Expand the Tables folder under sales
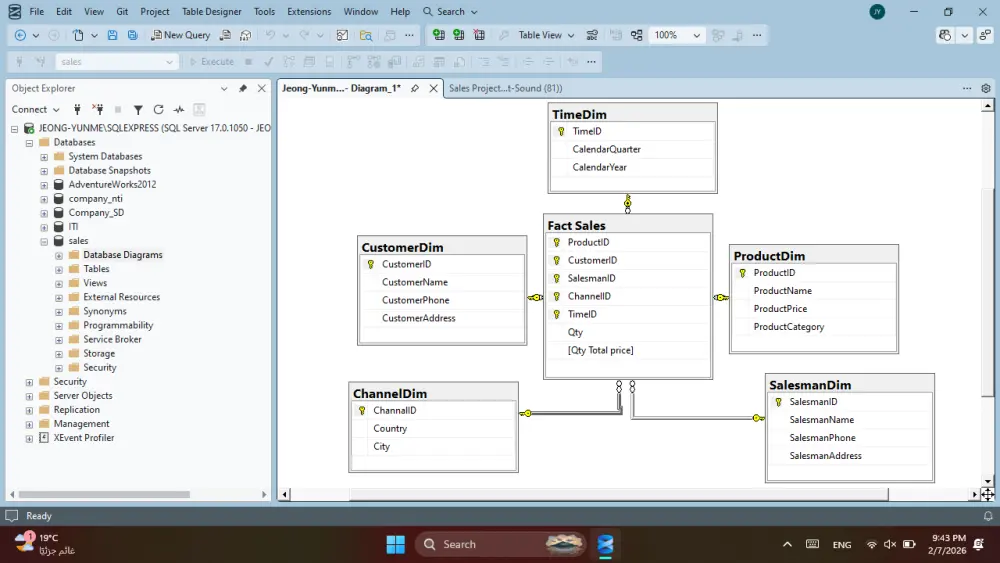 coord(59,269)
